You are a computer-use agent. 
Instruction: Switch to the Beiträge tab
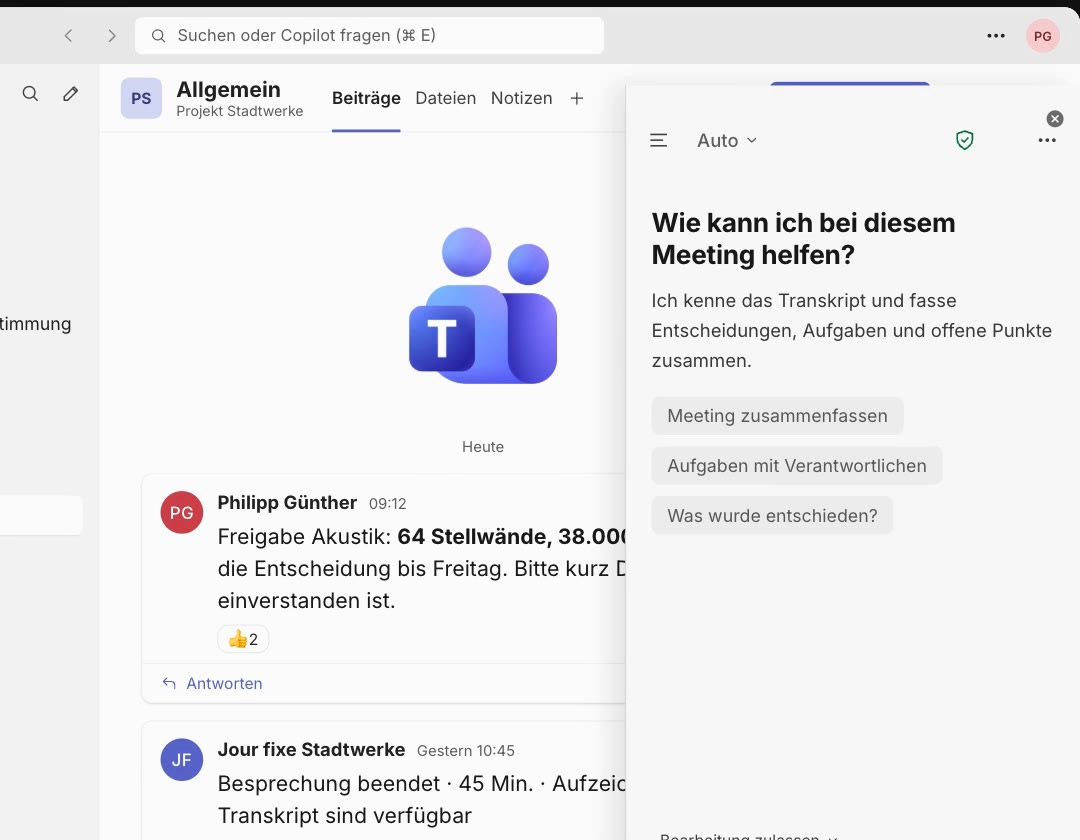point(366,98)
